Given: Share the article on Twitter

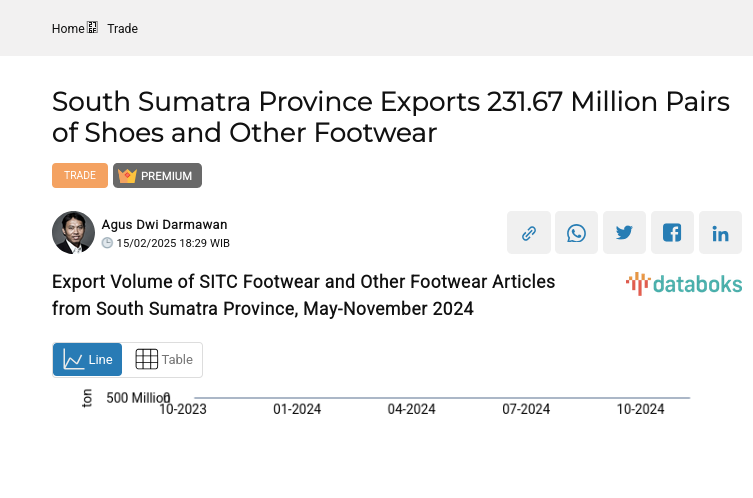Looking at the screenshot, I should (624, 233).
